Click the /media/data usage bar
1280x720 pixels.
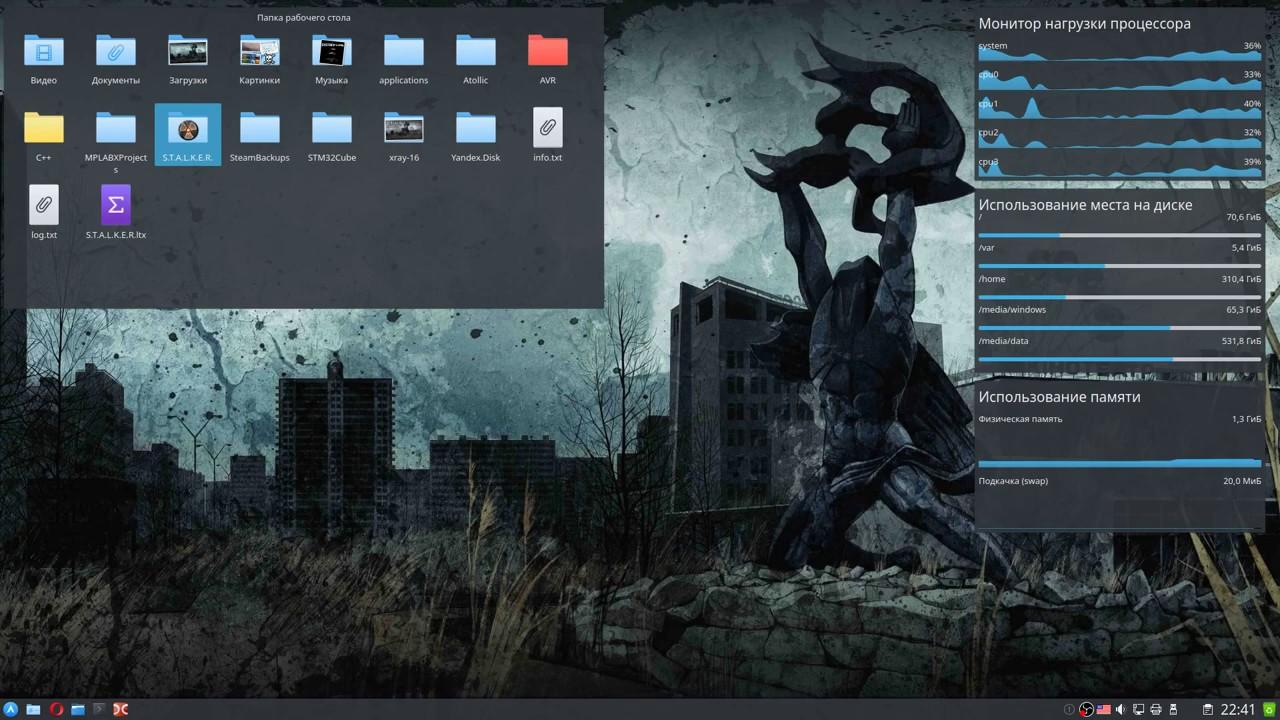(x=1120, y=359)
